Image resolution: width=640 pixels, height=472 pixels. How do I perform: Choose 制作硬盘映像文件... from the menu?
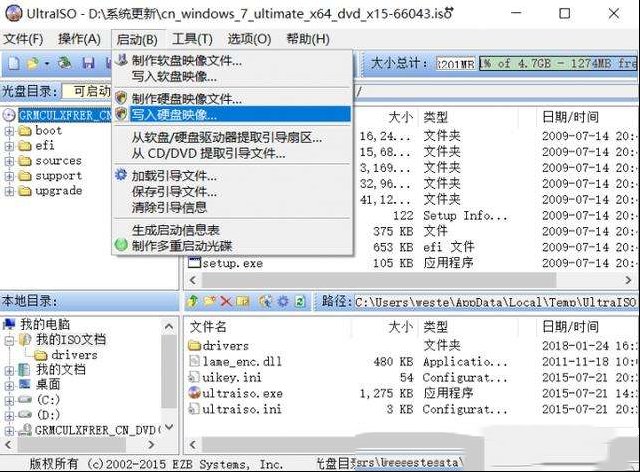coord(232,98)
